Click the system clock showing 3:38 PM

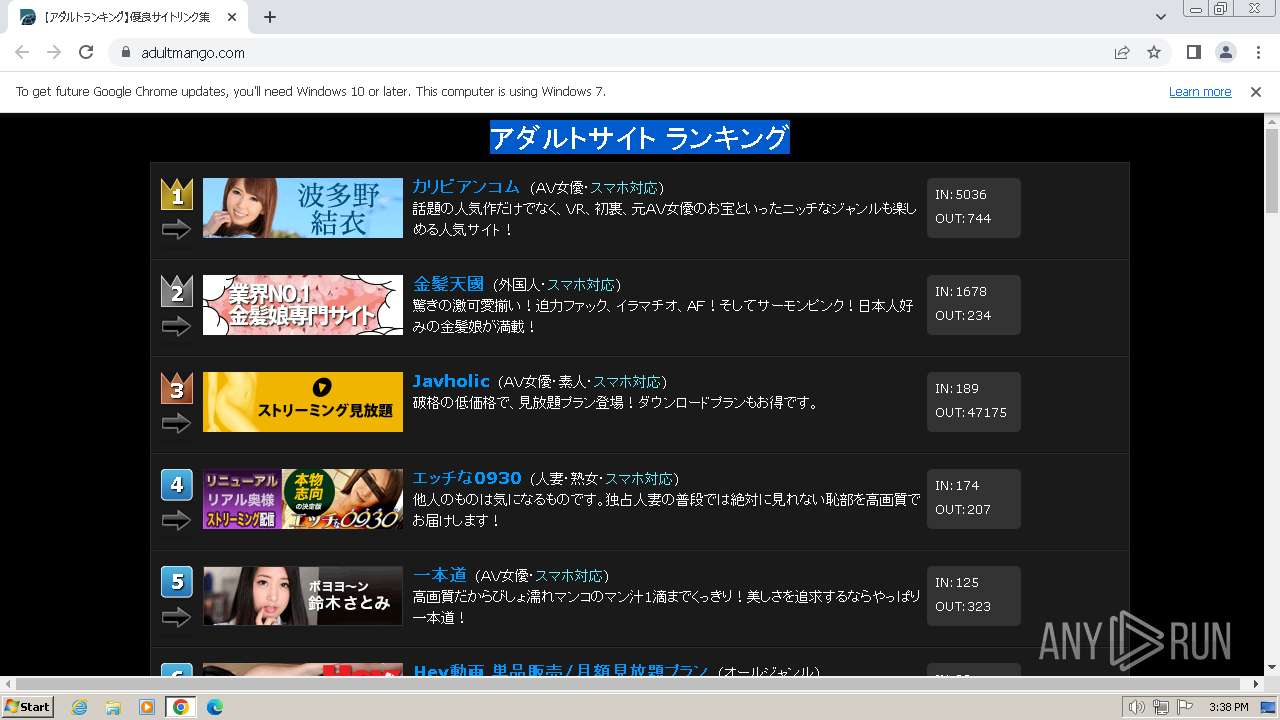[x=1228, y=707]
